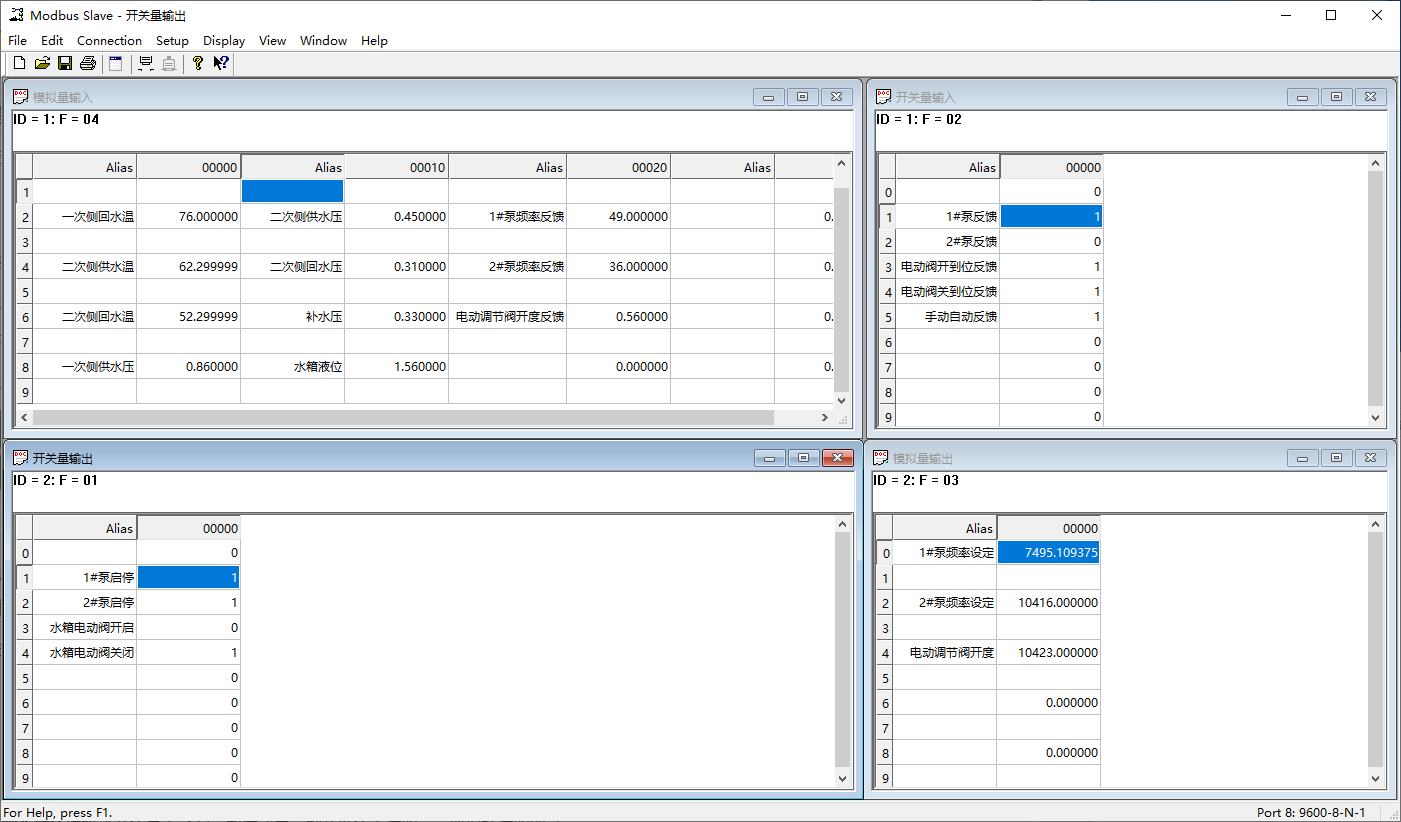Click the 模拟量输入 horizontal scrollbar thumb
Viewport: 1401px width, 822px height.
tap(404, 417)
